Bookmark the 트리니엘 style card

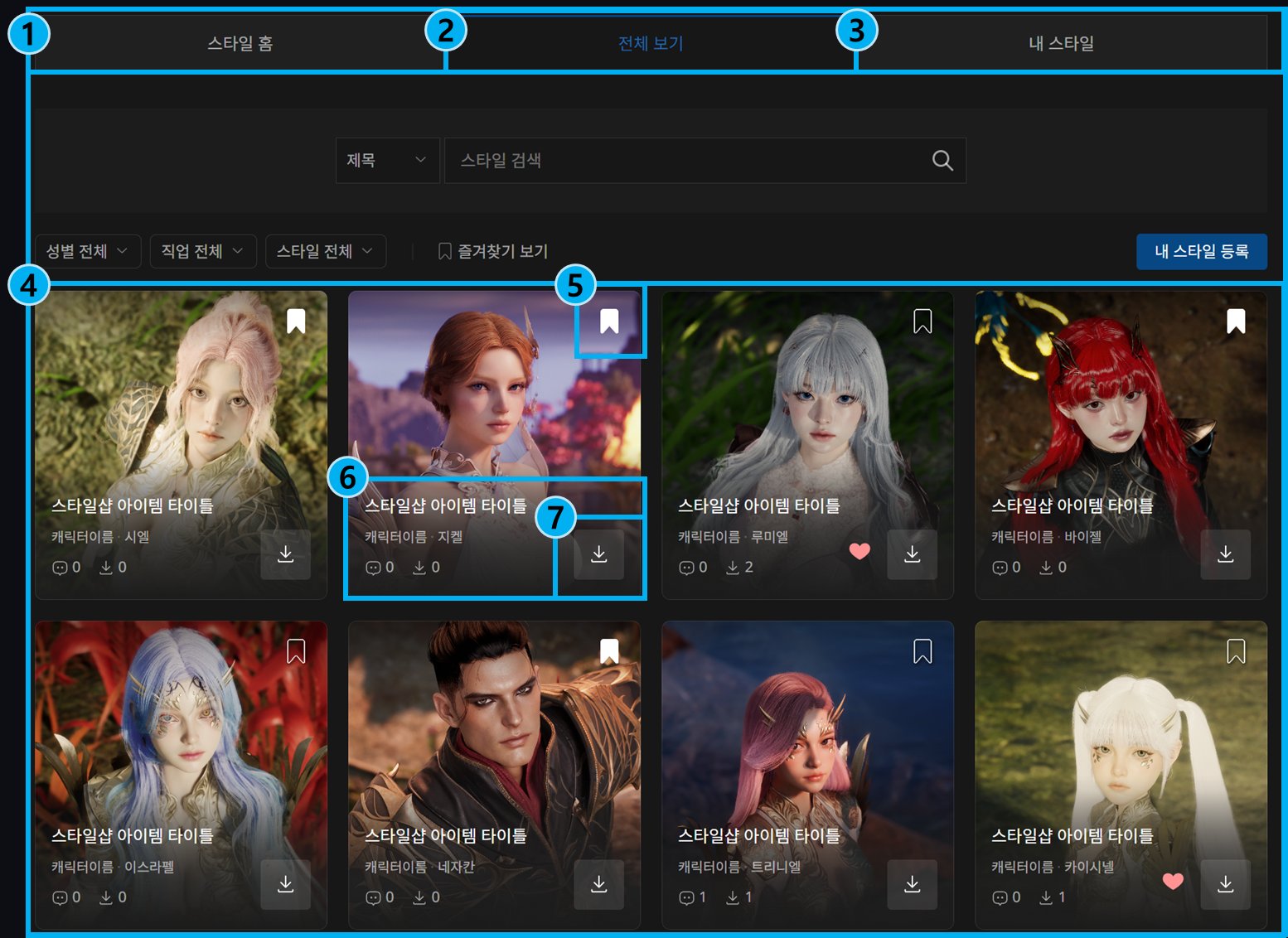(922, 651)
